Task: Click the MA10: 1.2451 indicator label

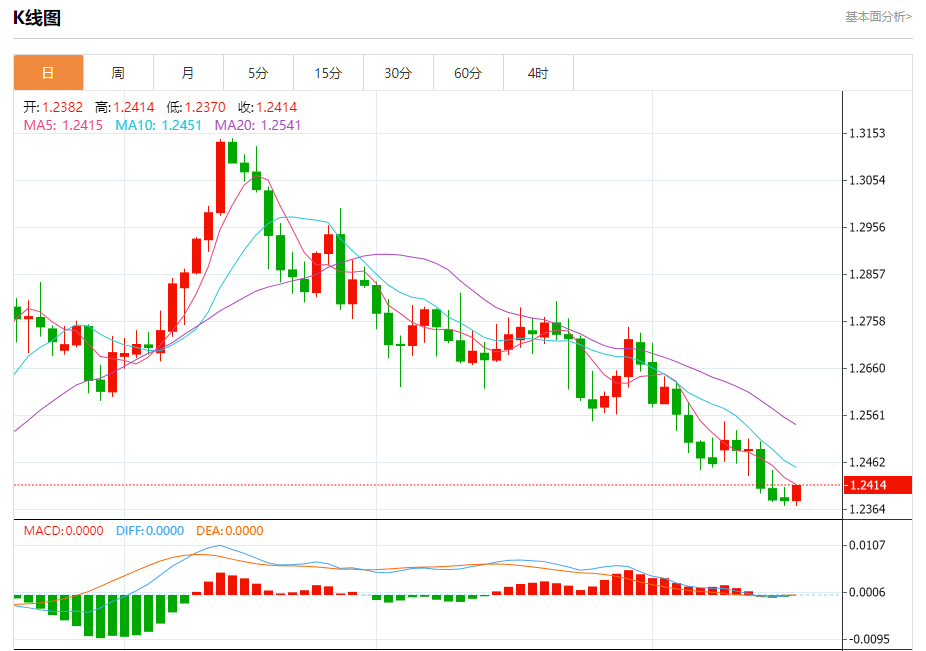Action: (x=158, y=125)
